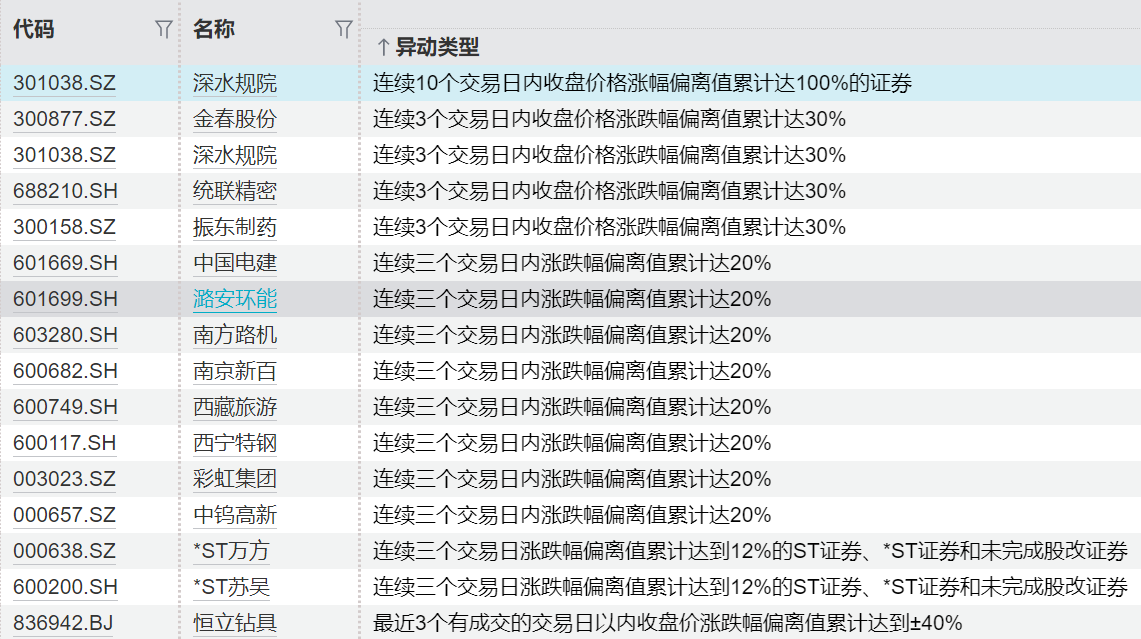
Task: Select code 300158.SZ
Action: 64,227
